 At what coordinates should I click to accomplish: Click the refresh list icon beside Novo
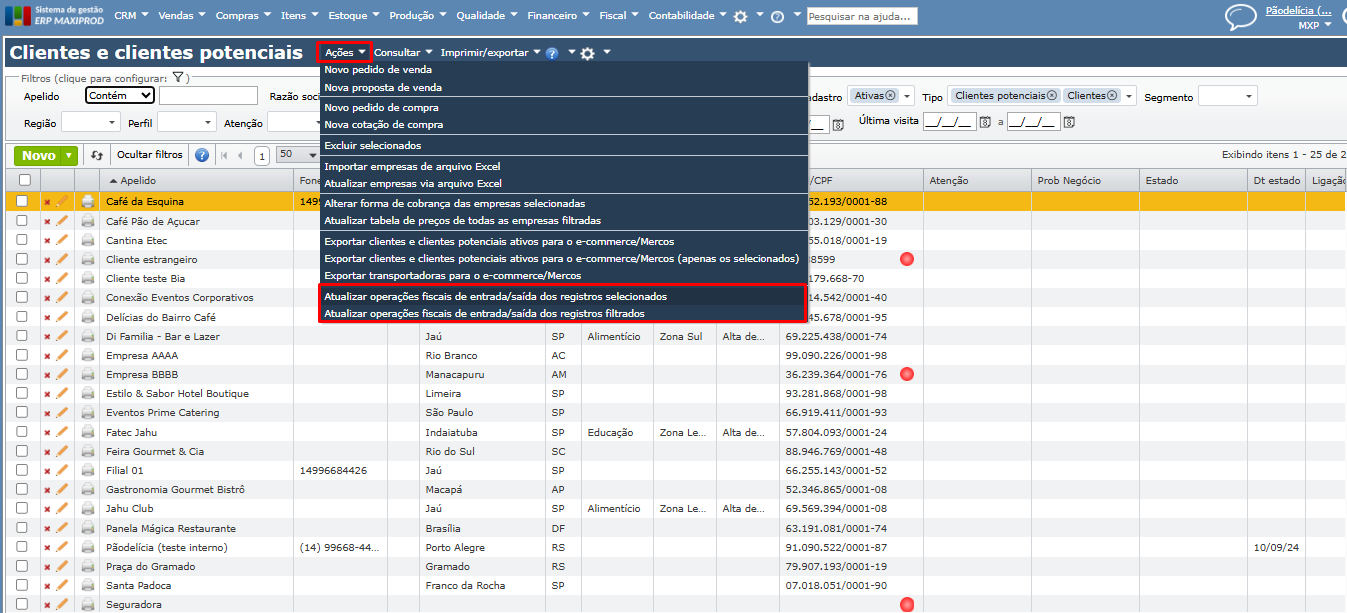[97, 155]
